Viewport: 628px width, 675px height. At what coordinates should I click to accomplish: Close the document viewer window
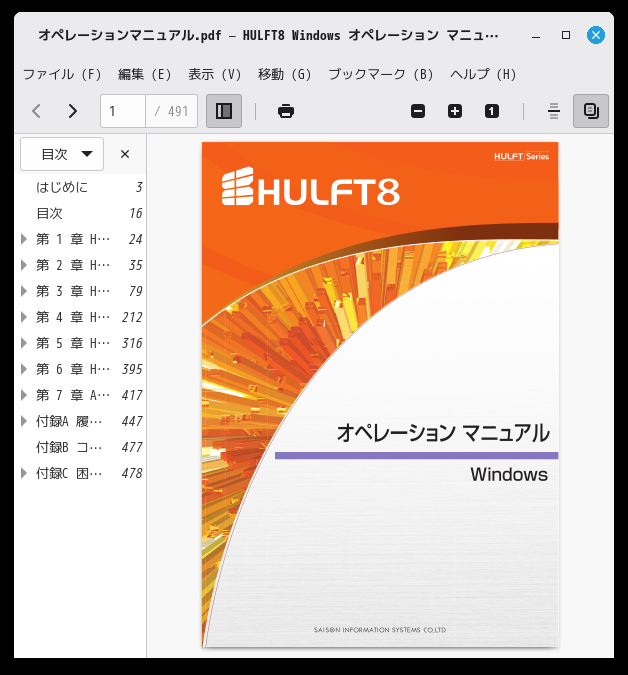click(596, 35)
